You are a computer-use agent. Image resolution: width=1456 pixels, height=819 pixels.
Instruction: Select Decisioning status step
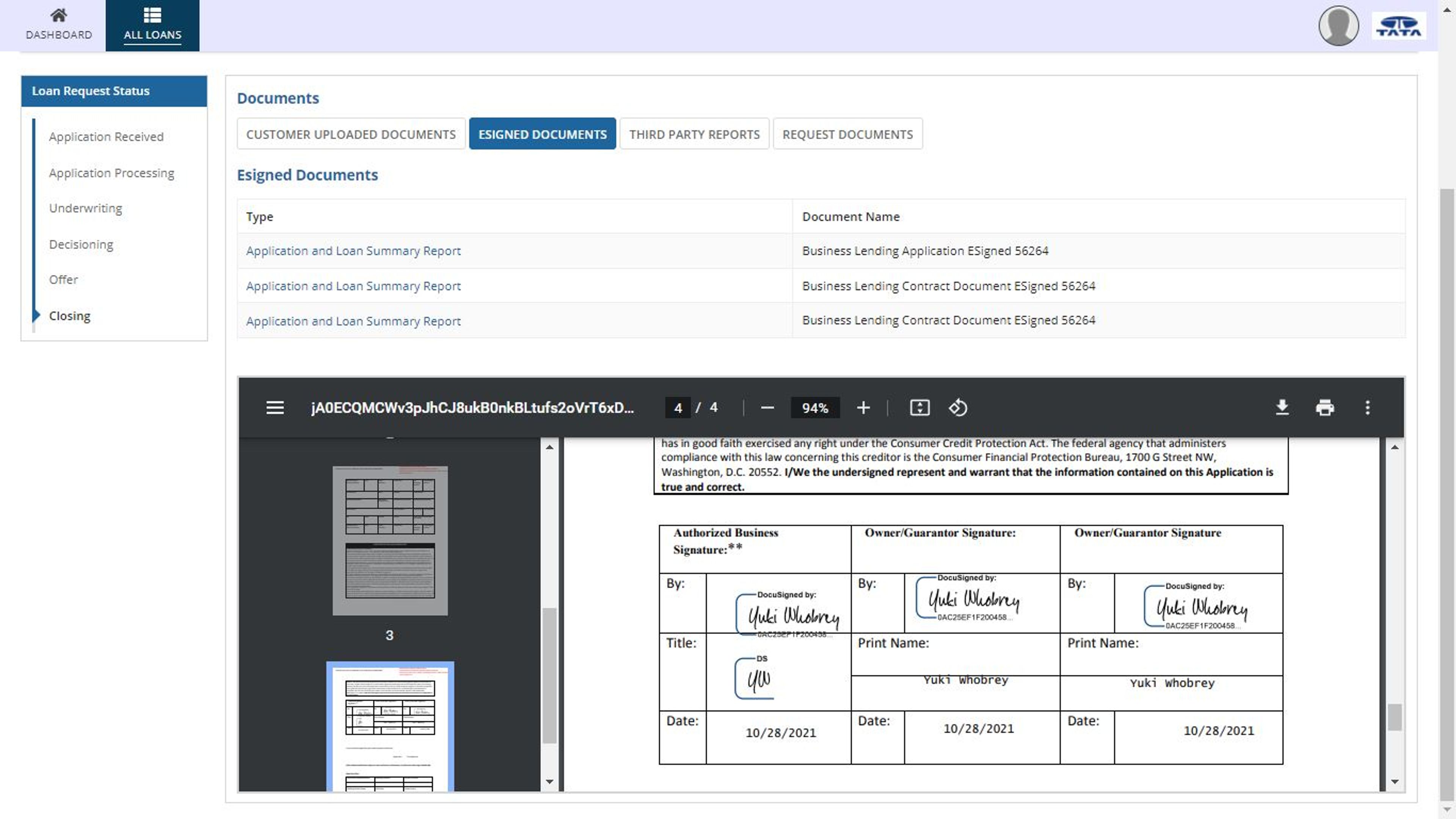coord(81,244)
